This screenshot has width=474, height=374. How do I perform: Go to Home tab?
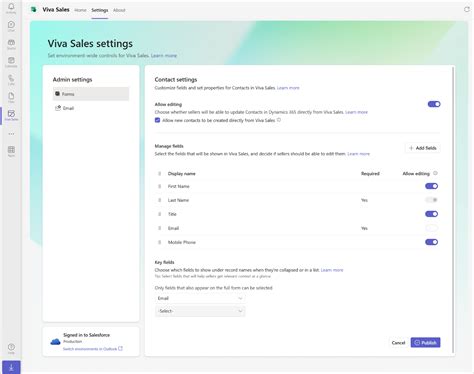point(80,10)
